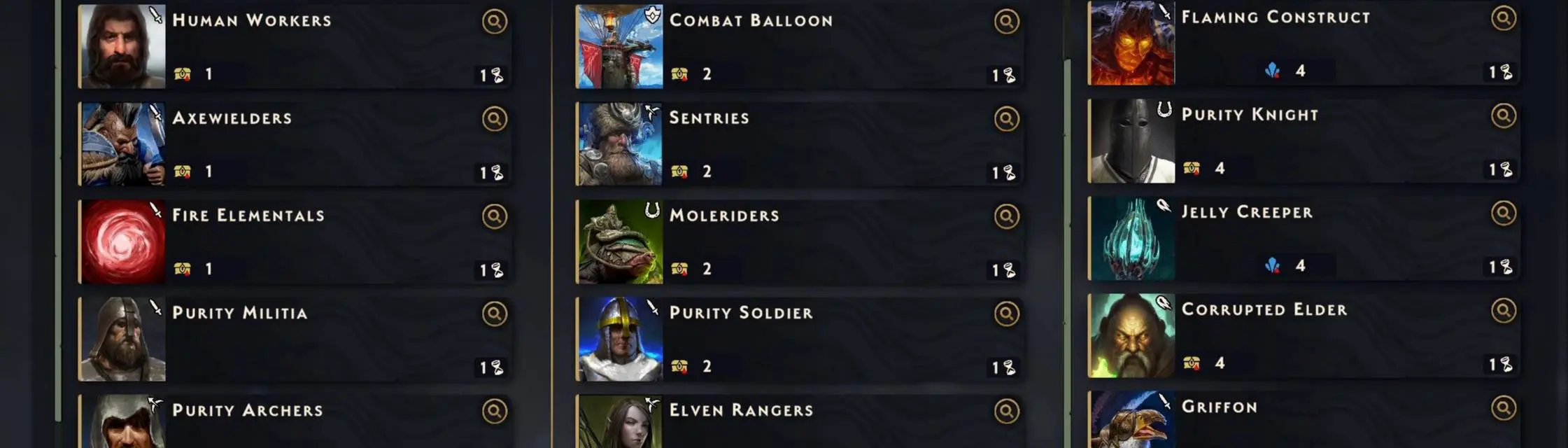Open Purity Knight magnifier icon
Image resolution: width=1568 pixels, height=448 pixels.
click(x=1503, y=115)
